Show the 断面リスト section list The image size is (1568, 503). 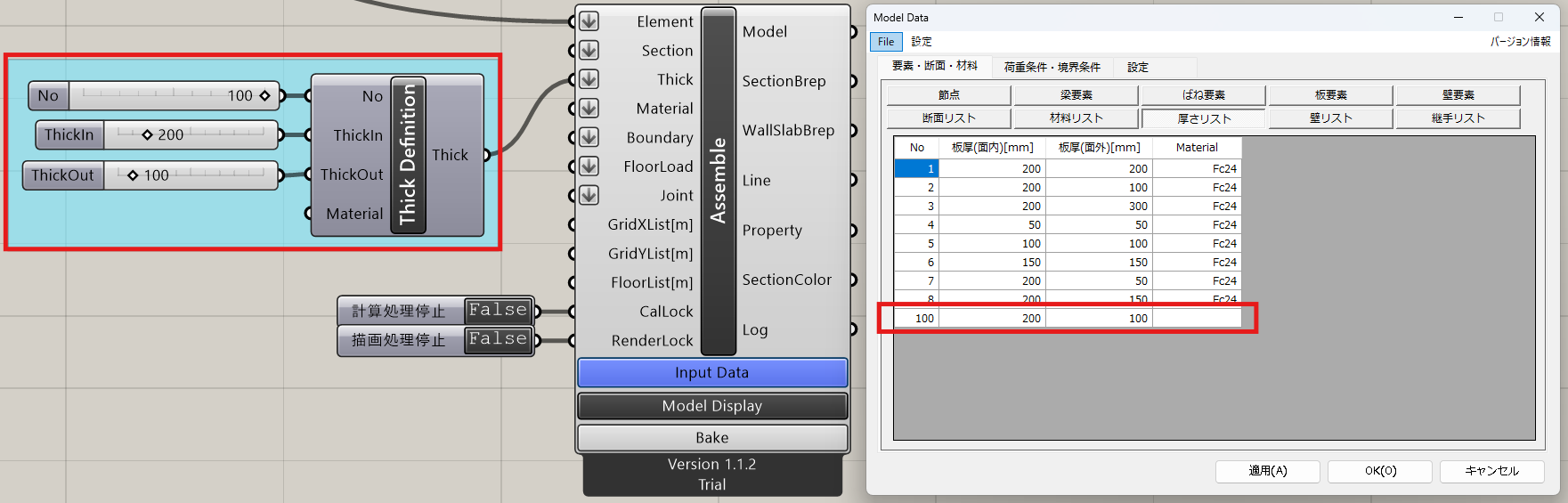coord(948,118)
